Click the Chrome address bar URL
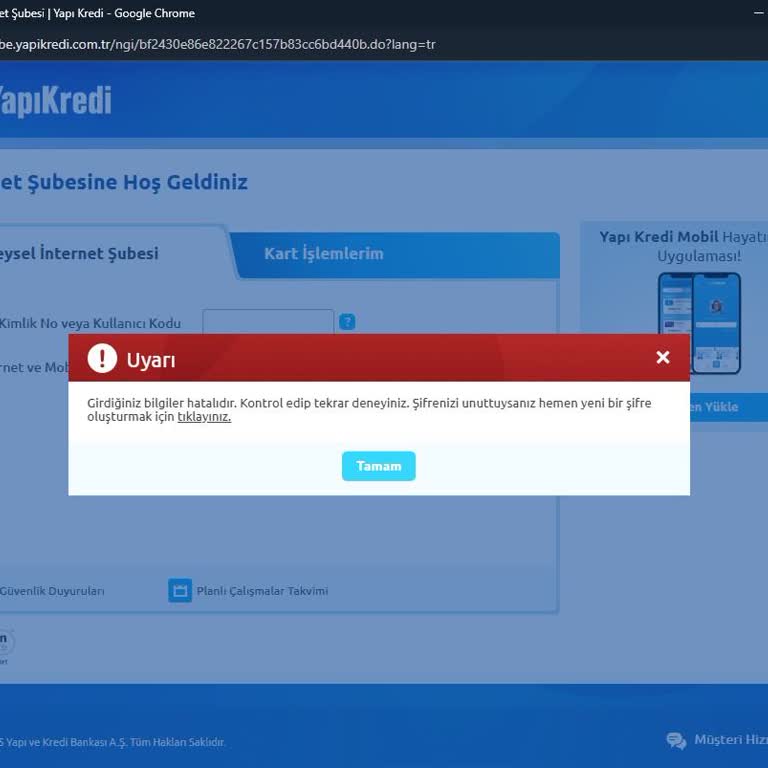The image size is (768, 768). pos(217,45)
